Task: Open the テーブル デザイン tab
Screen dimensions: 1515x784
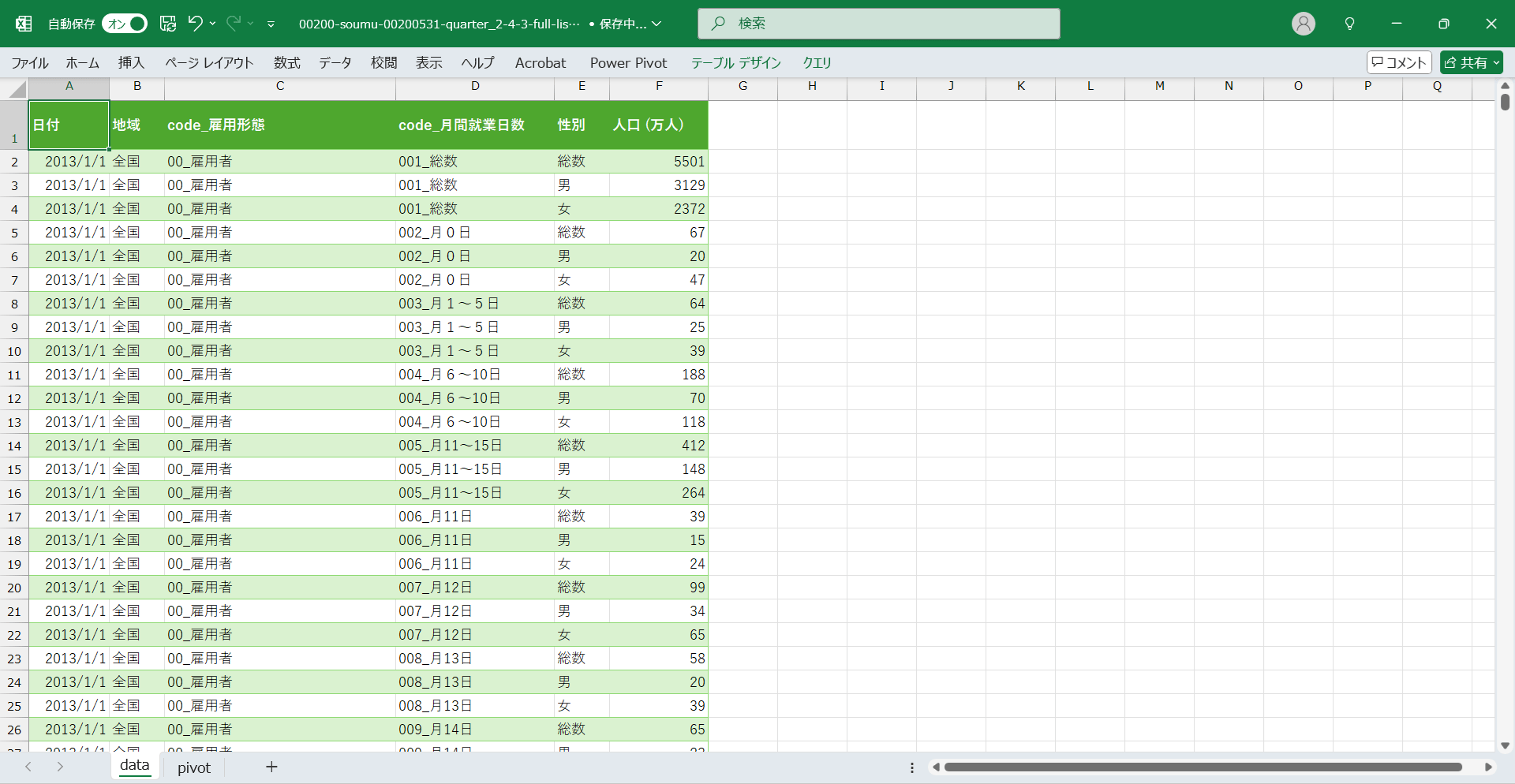Action: (735, 63)
